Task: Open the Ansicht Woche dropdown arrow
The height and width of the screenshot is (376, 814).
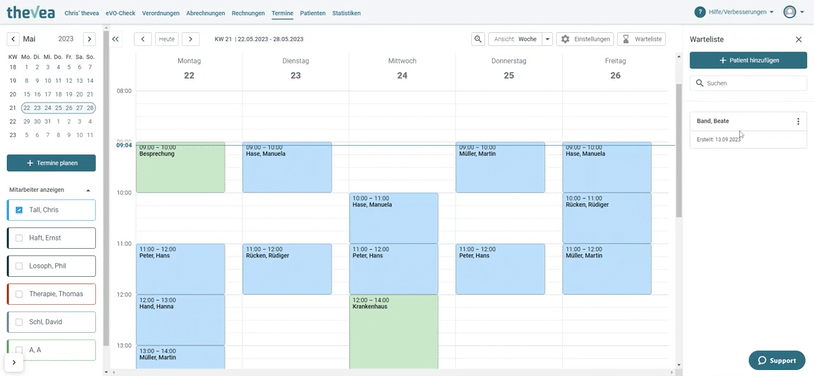Action: point(547,39)
